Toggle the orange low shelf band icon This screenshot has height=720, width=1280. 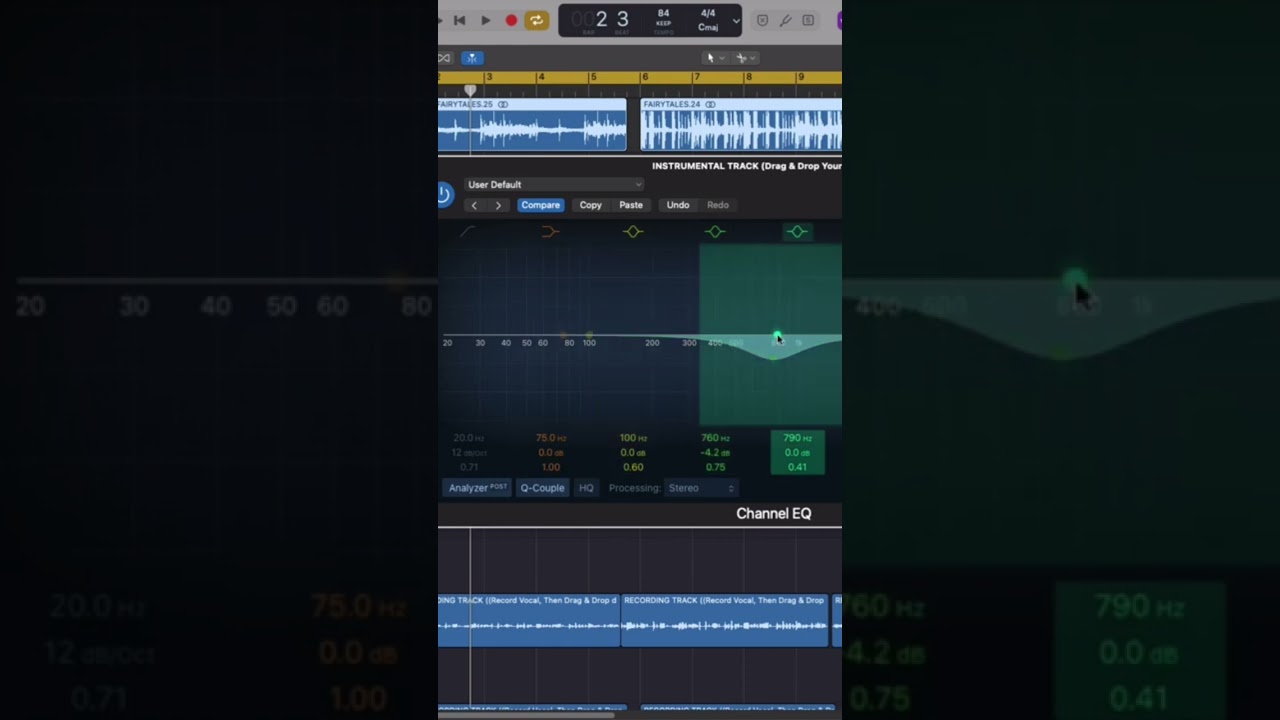(550, 232)
